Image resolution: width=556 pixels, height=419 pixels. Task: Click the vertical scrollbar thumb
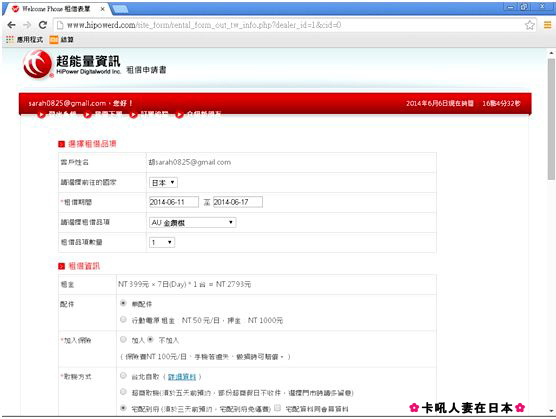(551, 119)
